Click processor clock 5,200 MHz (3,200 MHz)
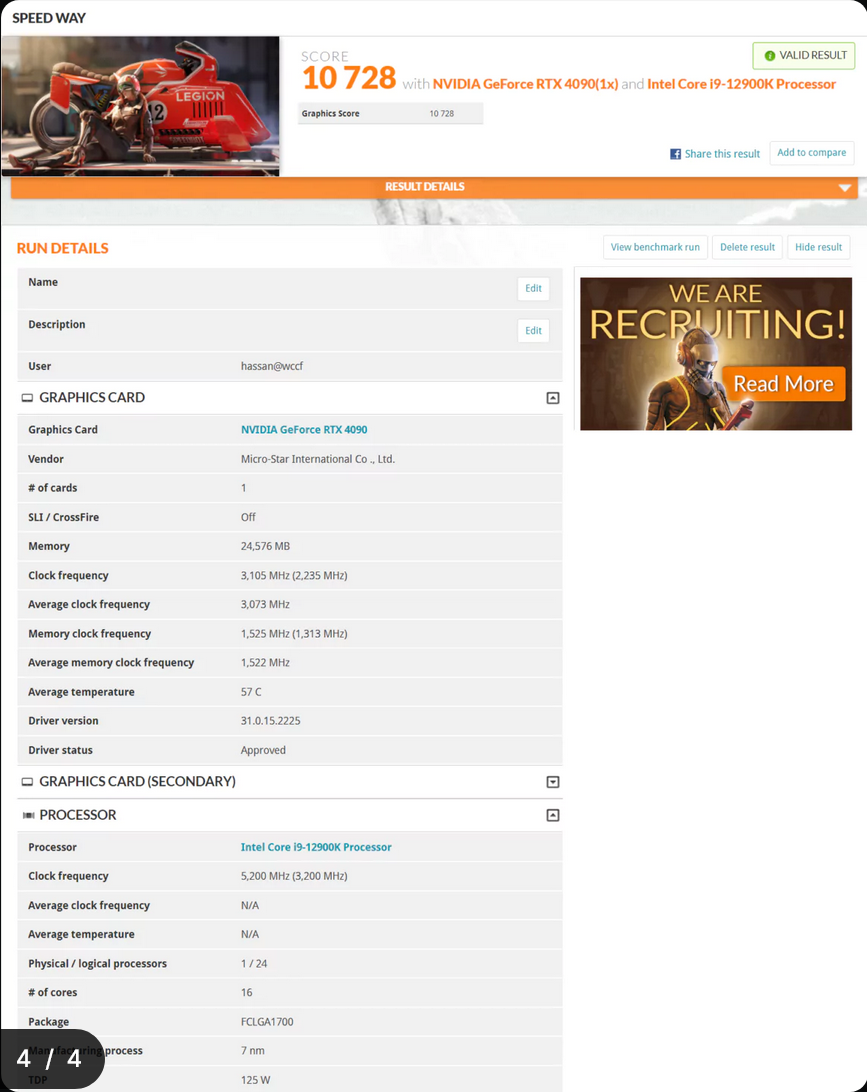This screenshot has height=1092, width=867. pos(294,876)
